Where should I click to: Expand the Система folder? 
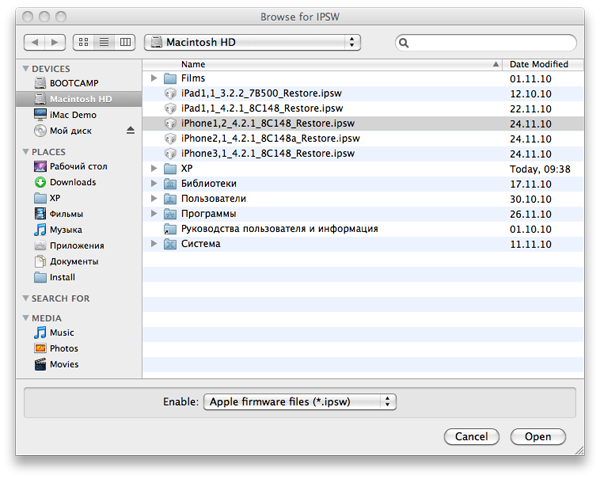tap(154, 243)
